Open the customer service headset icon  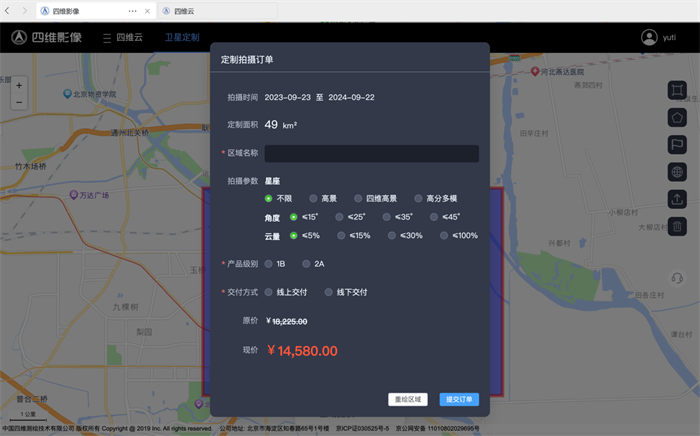(x=677, y=278)
